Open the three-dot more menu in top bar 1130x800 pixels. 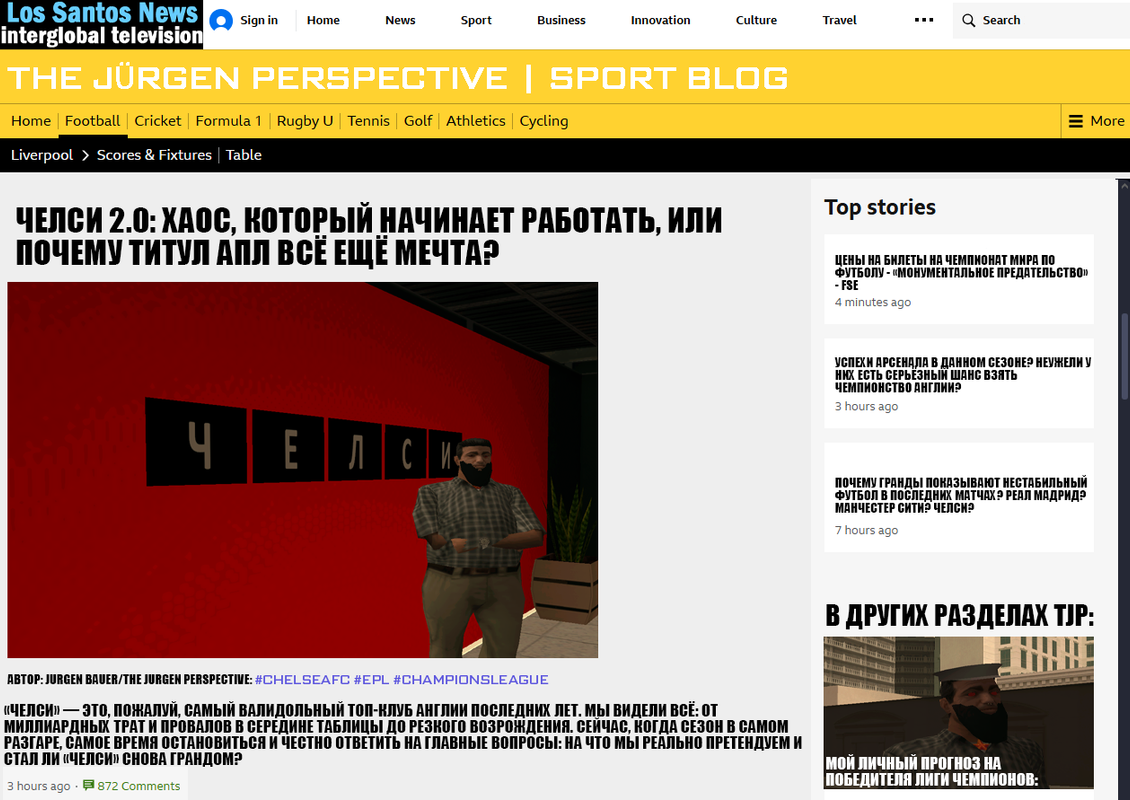click(x=923, y=20)
